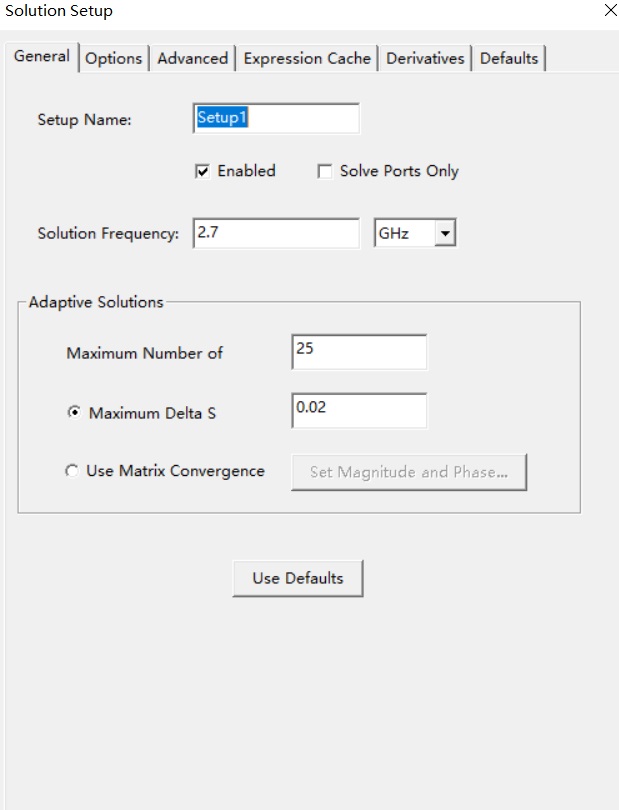This screenshot has height=810, width=619.
Task: Open the Advanced tab
Action: pos(192,58)
